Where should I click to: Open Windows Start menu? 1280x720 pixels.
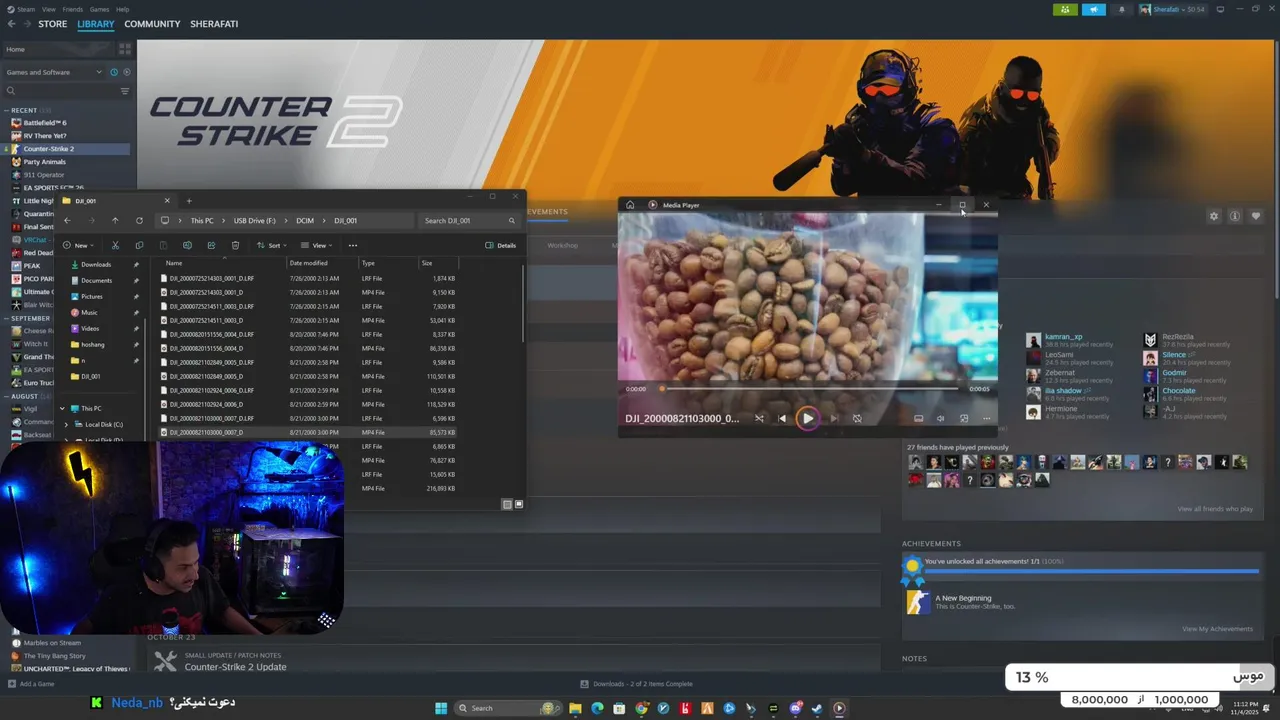(x=441, y=708)
